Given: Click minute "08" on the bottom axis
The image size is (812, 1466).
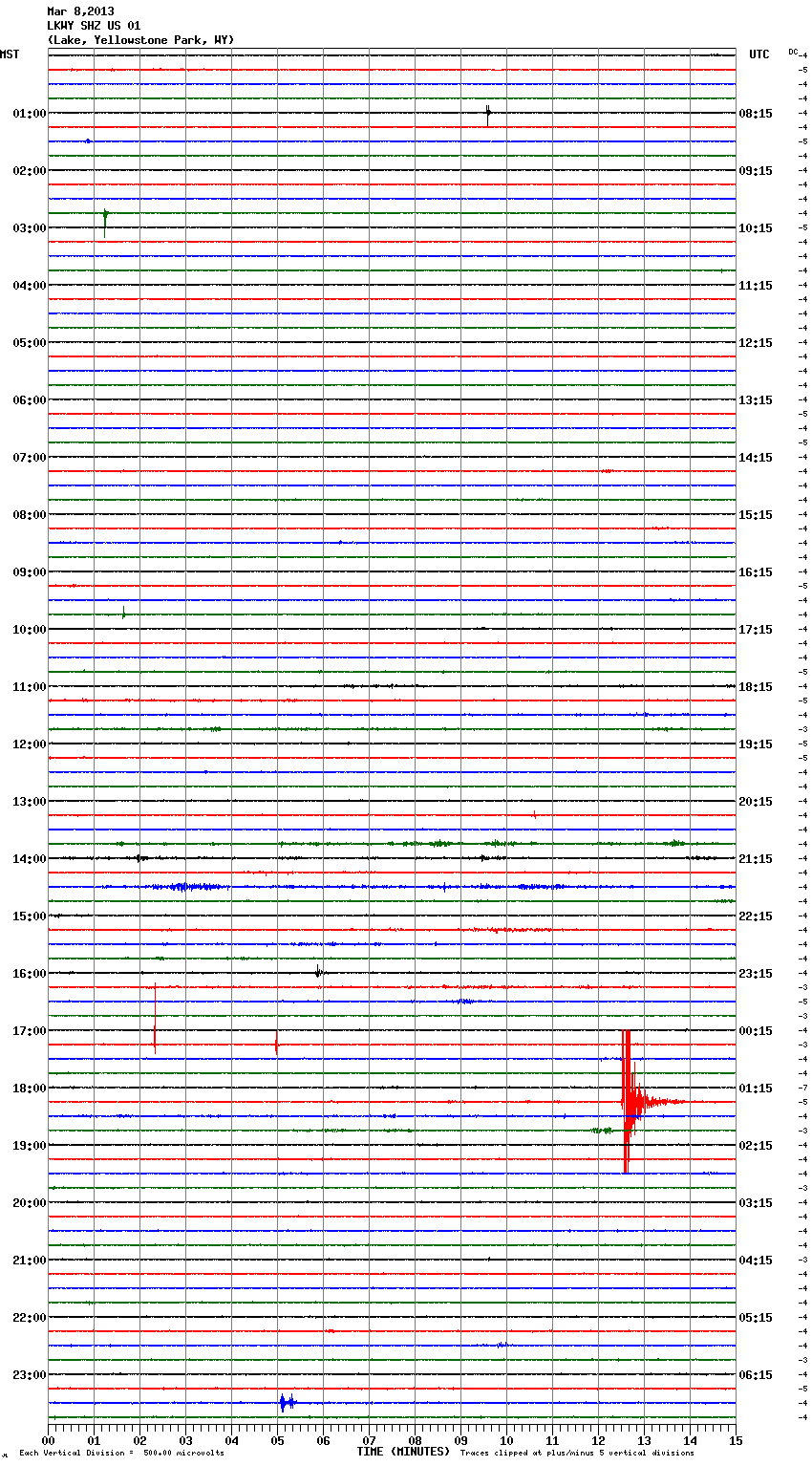Looking at the screenshot, I should (415, 1441).
